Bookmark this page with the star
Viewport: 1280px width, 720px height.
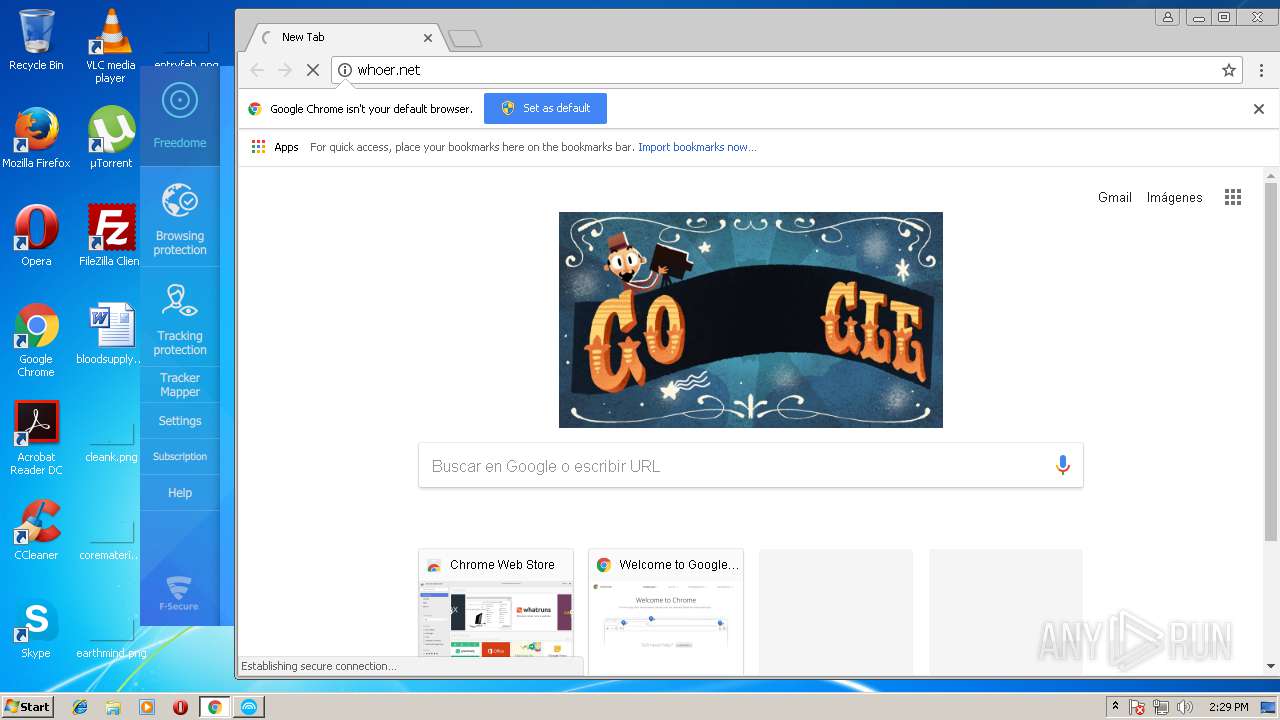coord(1229,70)
